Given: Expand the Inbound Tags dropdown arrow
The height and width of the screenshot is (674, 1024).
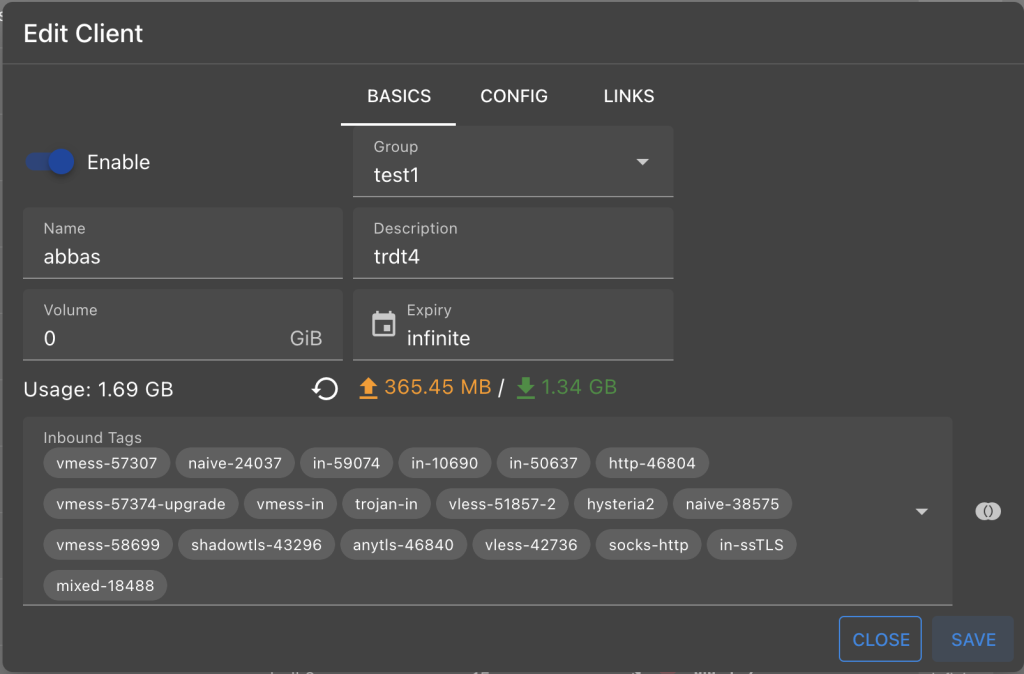Looking at the screenshot, I should tap(921, 511).
